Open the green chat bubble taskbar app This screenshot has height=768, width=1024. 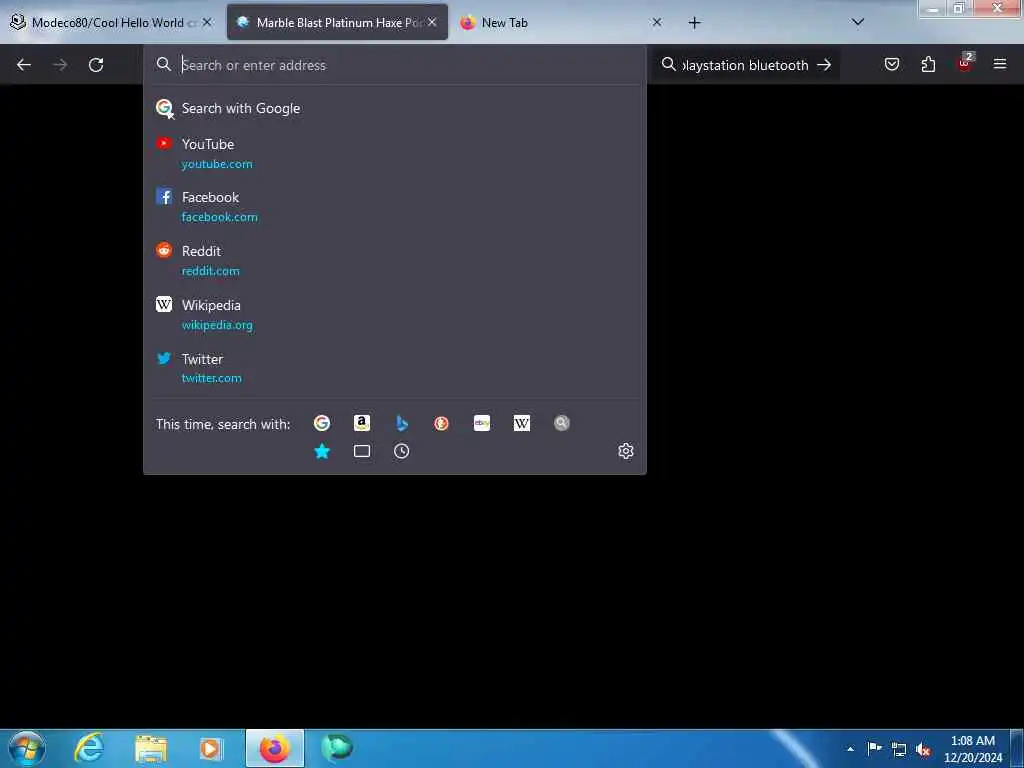coord(336,748)
